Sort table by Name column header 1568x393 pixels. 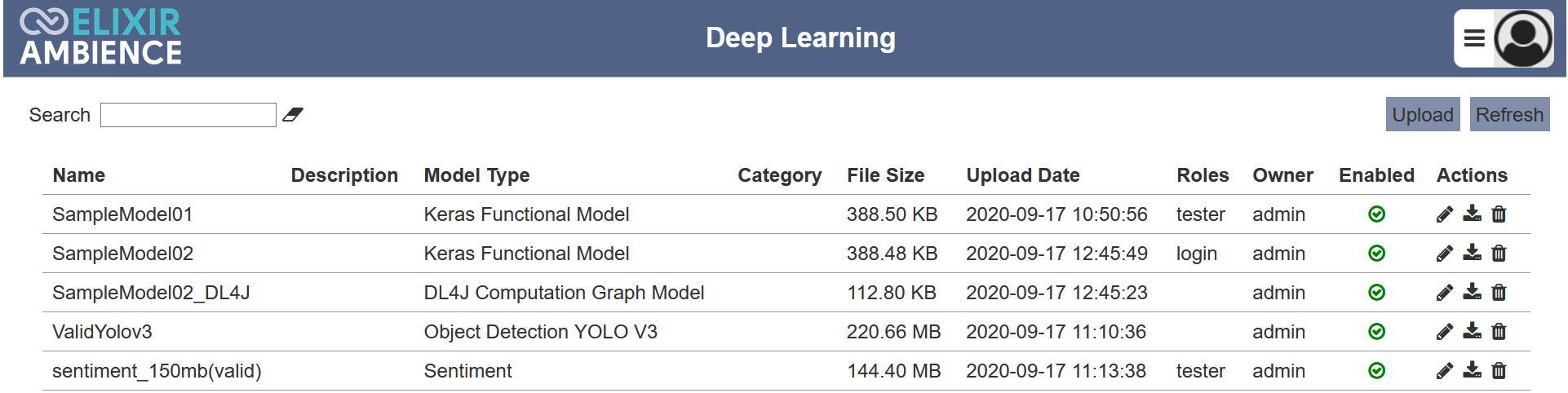79,175
